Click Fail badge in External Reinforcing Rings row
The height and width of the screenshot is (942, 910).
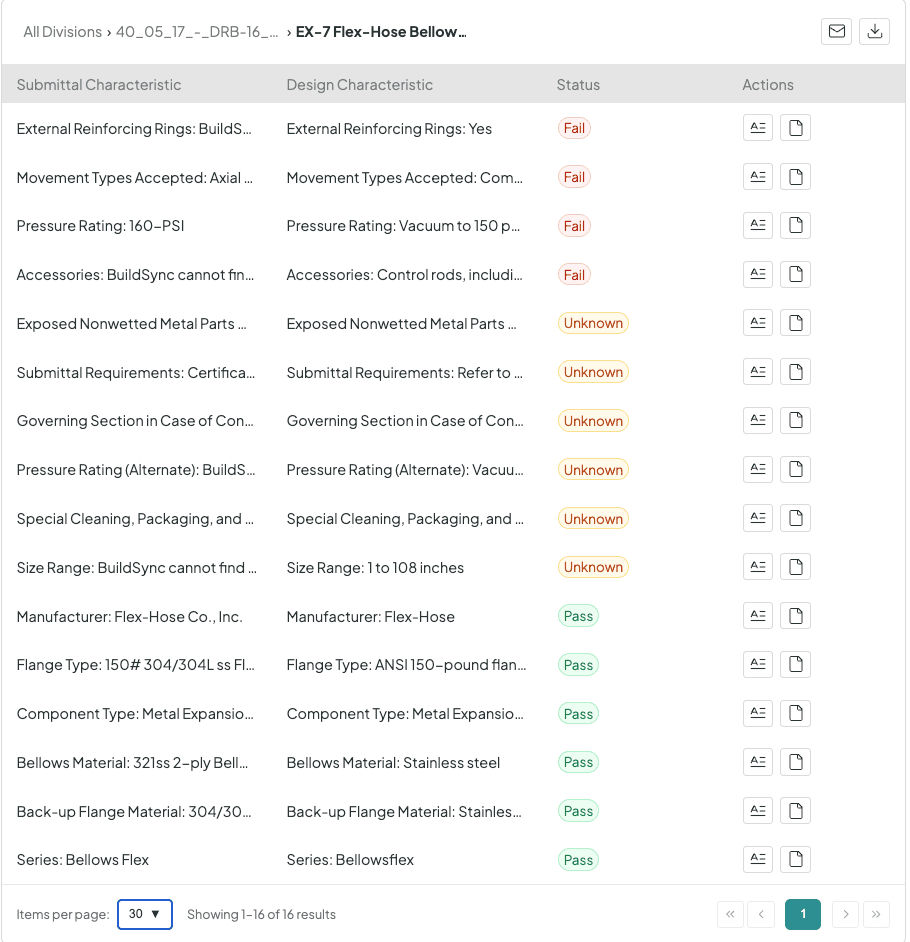[x=574, y=128]
